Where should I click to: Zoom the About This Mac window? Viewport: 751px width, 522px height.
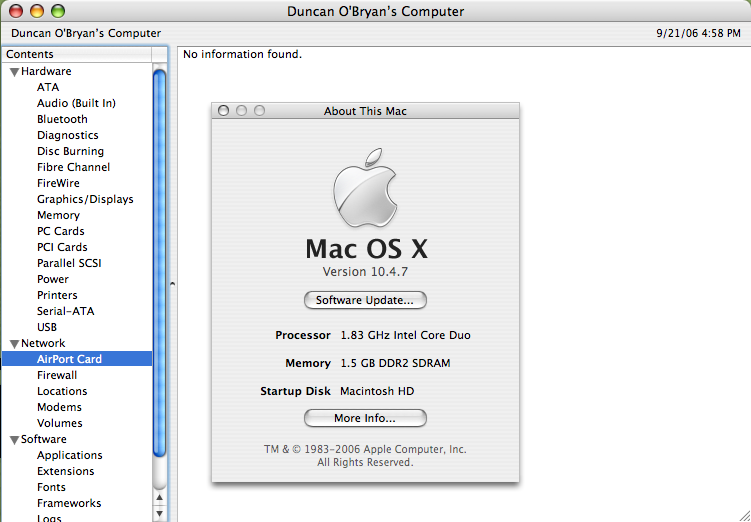pyautogui.click(x=259, y=111)
